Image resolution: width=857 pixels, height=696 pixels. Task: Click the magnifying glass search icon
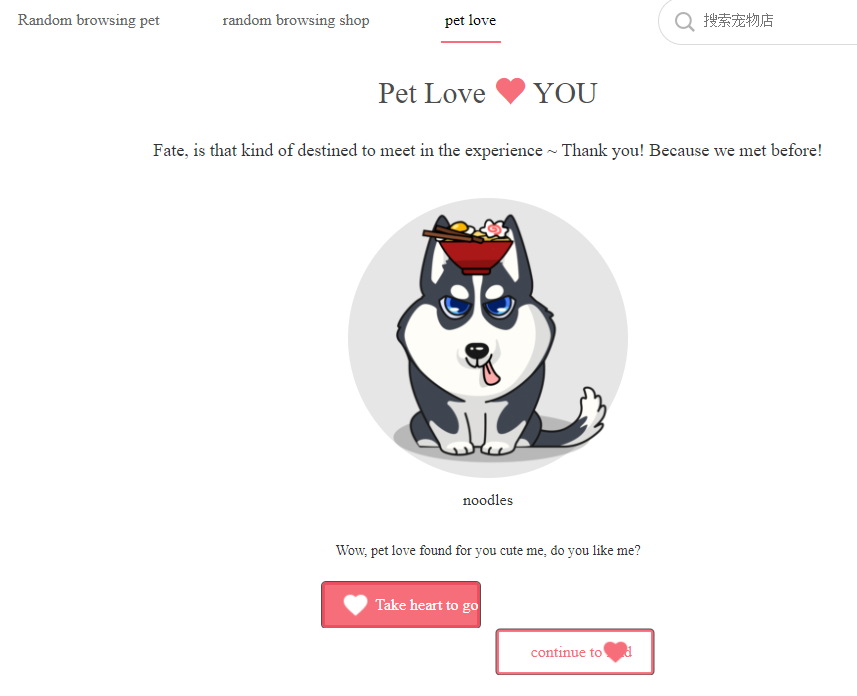pyautogui.click(x=684, y=21)
